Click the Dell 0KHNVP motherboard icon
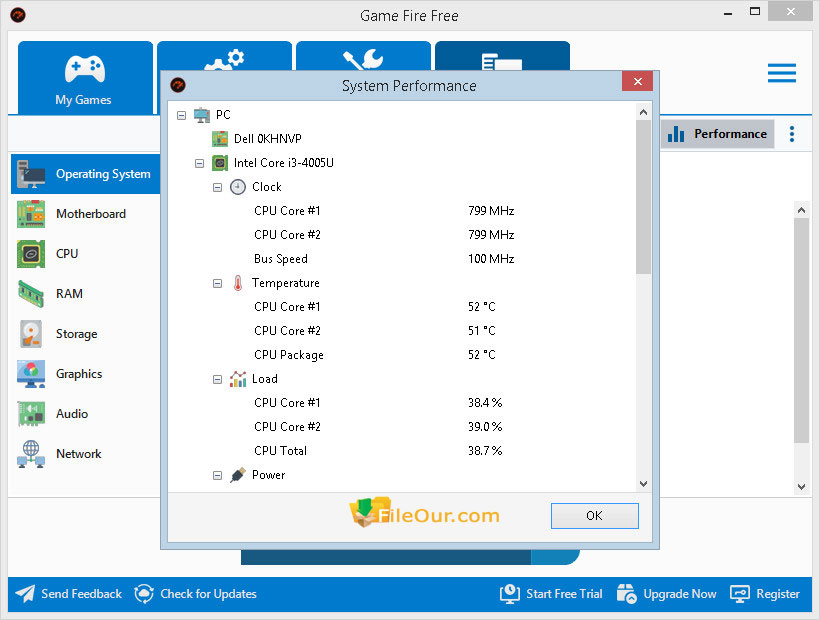 pyautogui.click(x=220, y=139)
